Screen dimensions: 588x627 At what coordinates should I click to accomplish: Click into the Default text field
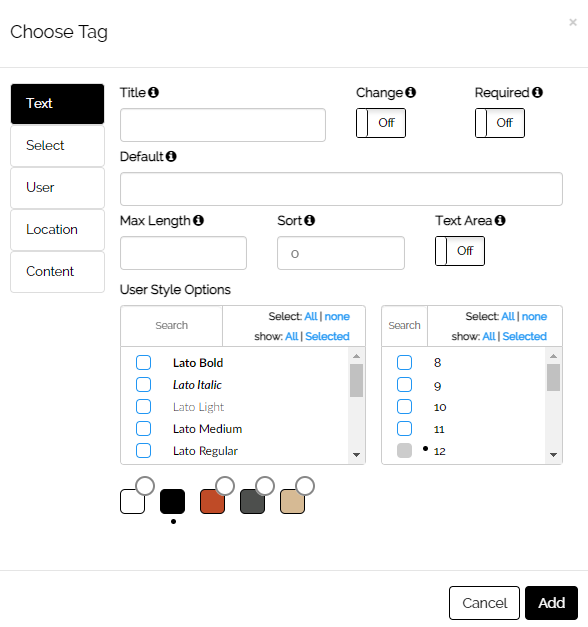(341, 189)
